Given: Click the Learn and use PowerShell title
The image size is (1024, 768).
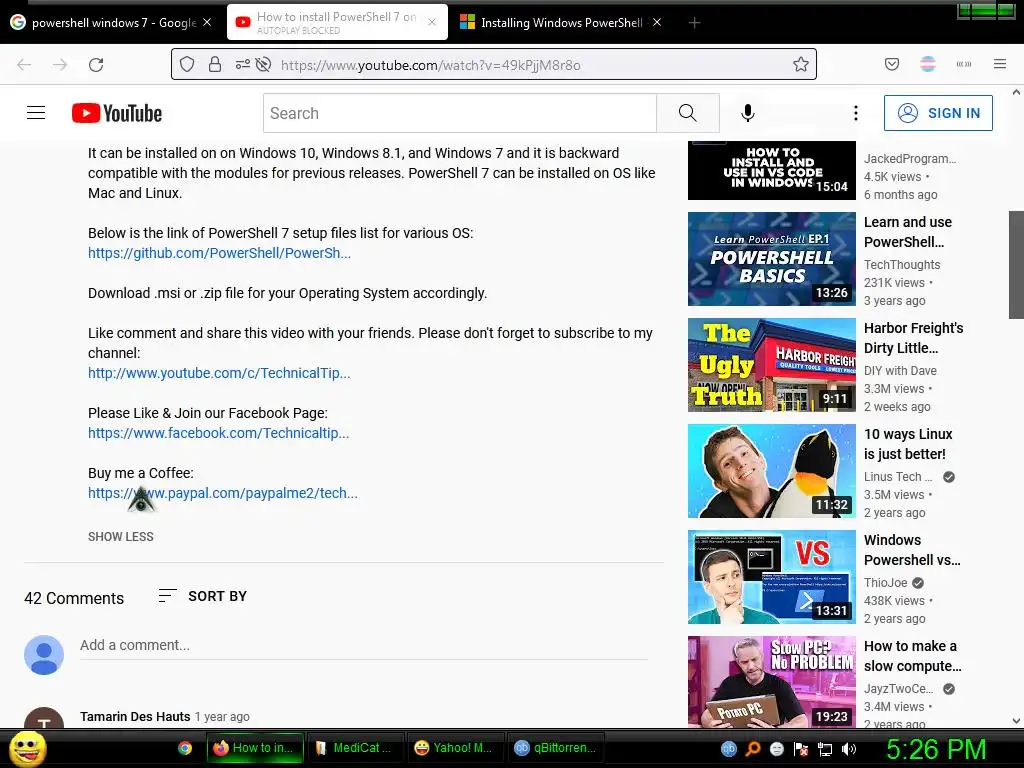Looking at the screenshot, I should tap(908, 232).
